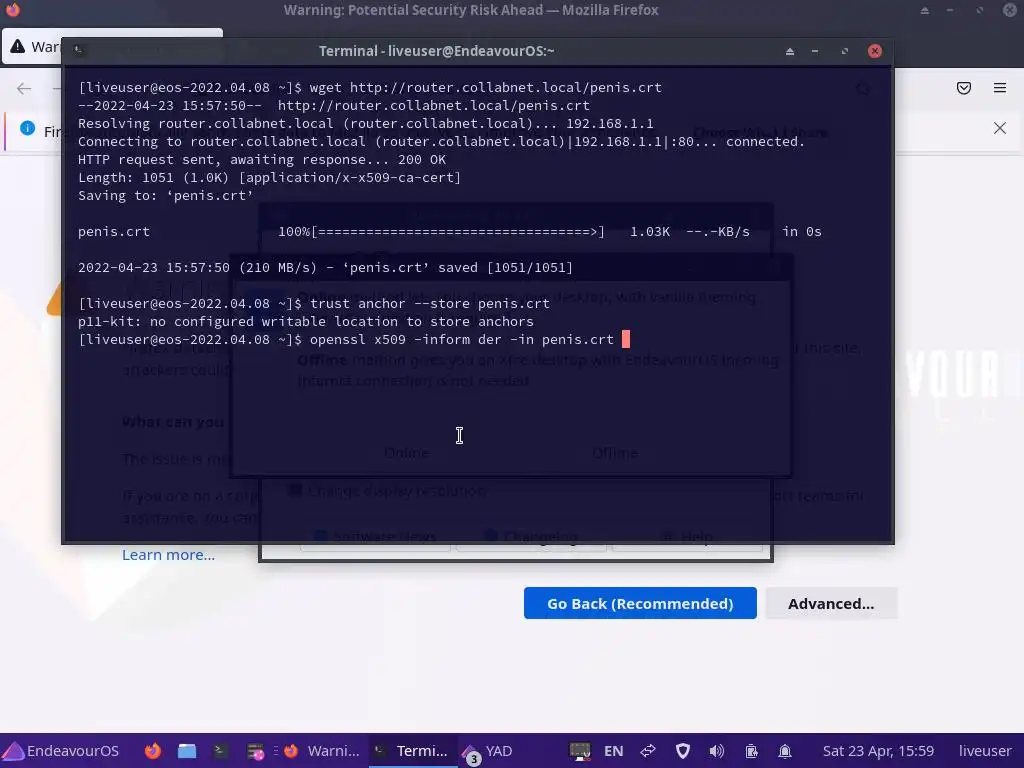
Task: Dismiss the Firefox info notification bar
Action: (x=1000, y=128)
